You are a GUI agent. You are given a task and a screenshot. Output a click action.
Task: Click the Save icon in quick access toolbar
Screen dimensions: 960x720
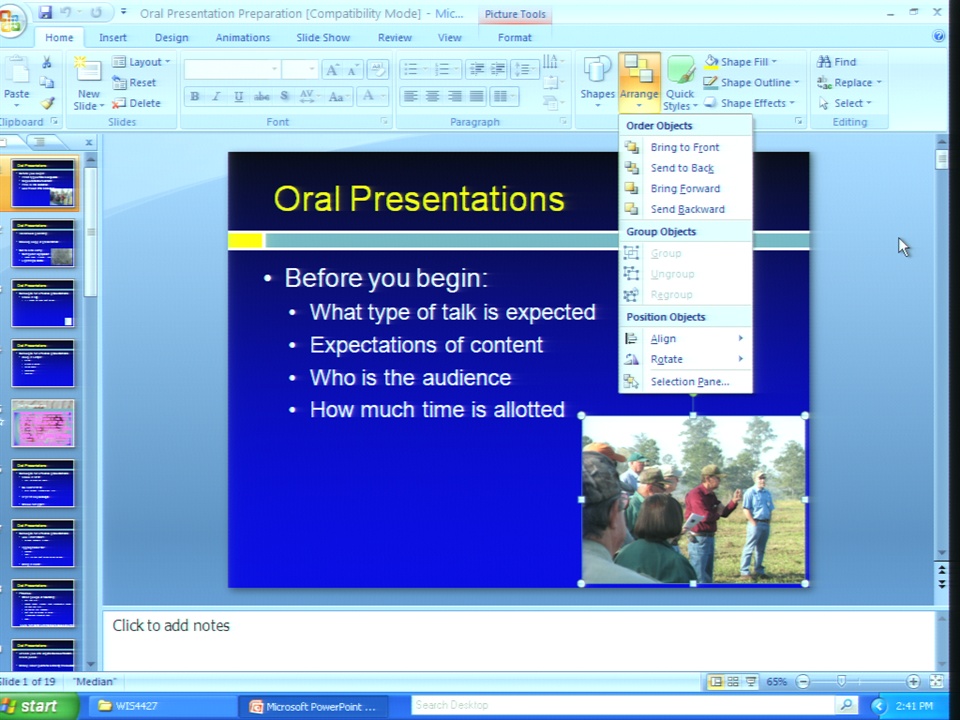point(45,12)
